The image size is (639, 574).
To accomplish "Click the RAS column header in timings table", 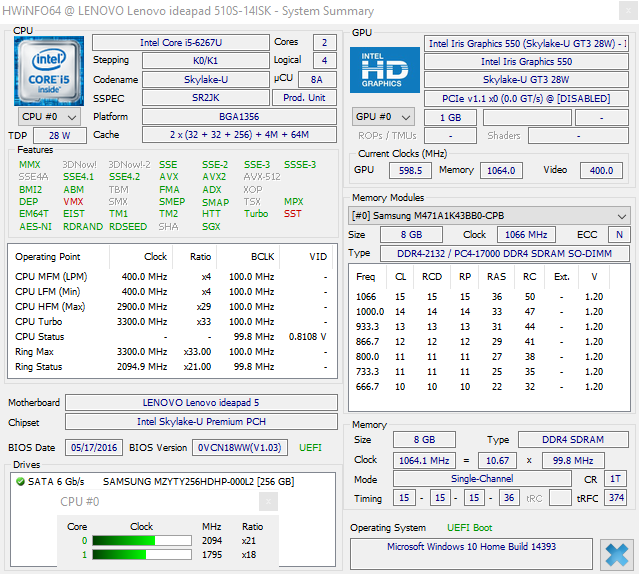I will (496, 277).
